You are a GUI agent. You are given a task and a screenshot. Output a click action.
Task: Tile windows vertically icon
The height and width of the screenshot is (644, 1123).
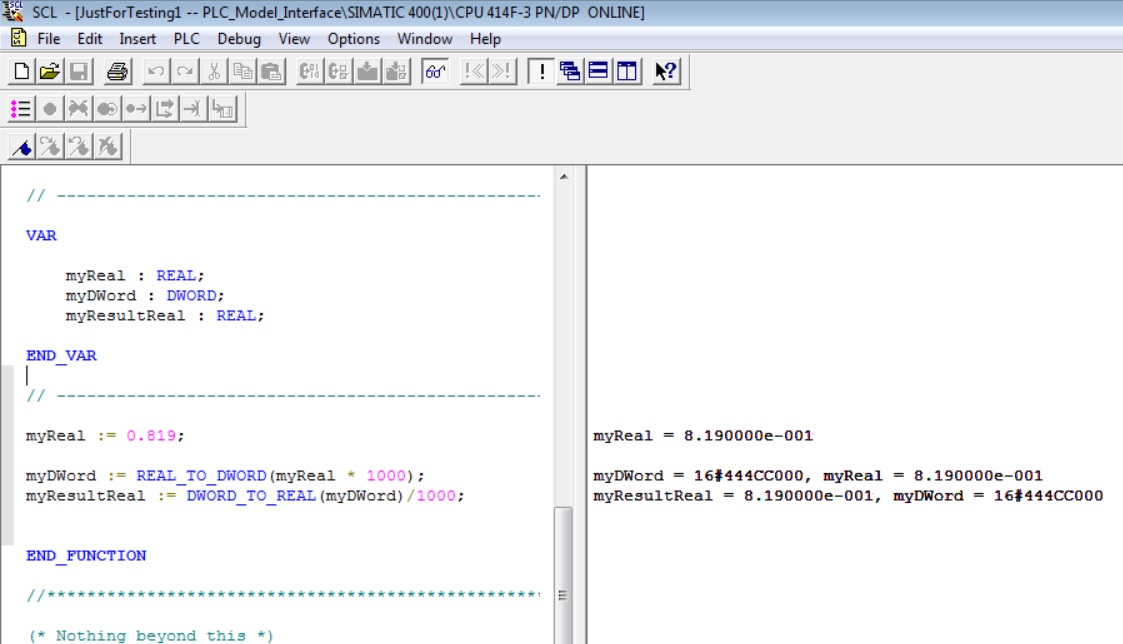pos(627,71)
